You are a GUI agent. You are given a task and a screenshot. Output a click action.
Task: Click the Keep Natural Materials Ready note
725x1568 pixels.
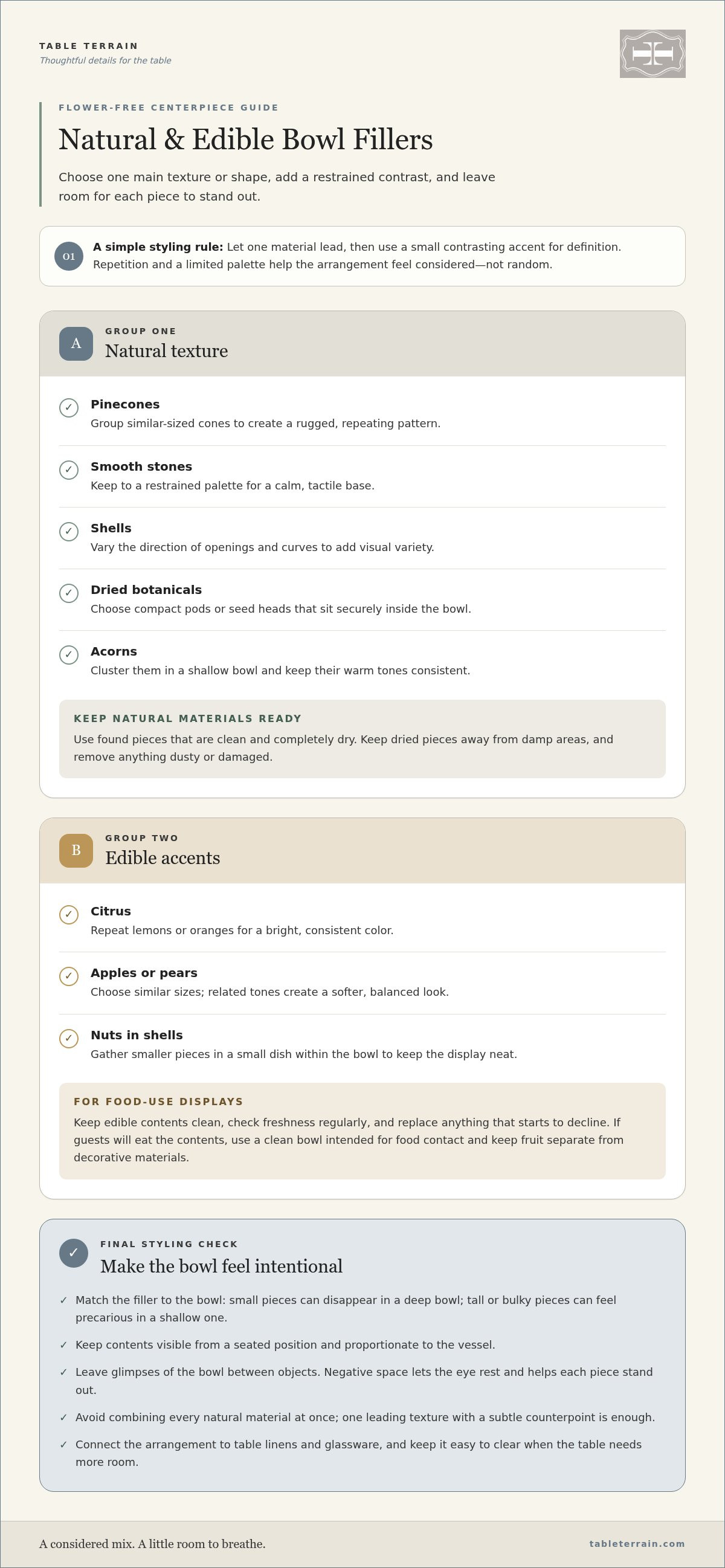tap(362, 739)
